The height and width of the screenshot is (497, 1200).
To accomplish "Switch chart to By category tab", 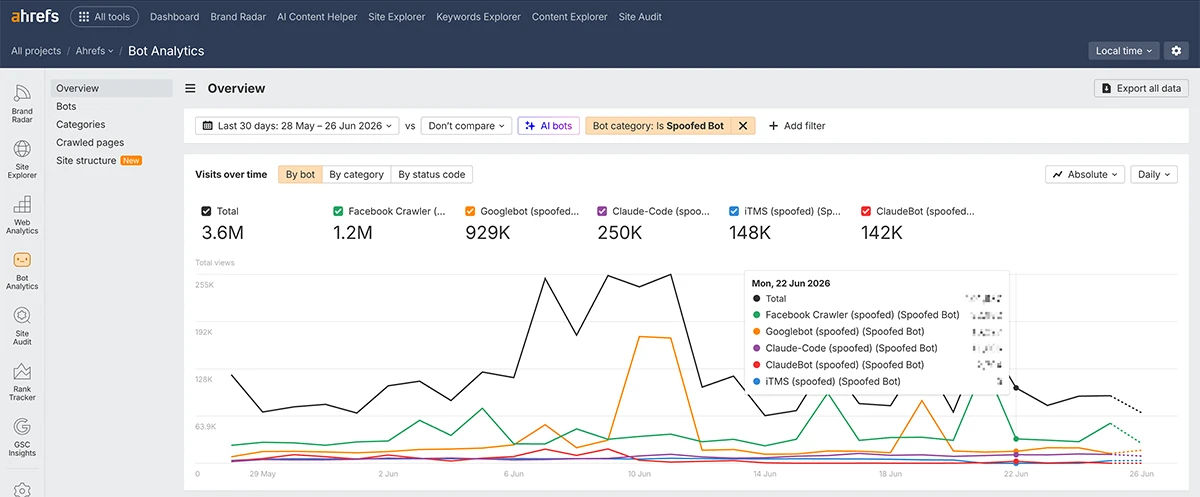I will [356, 174].
